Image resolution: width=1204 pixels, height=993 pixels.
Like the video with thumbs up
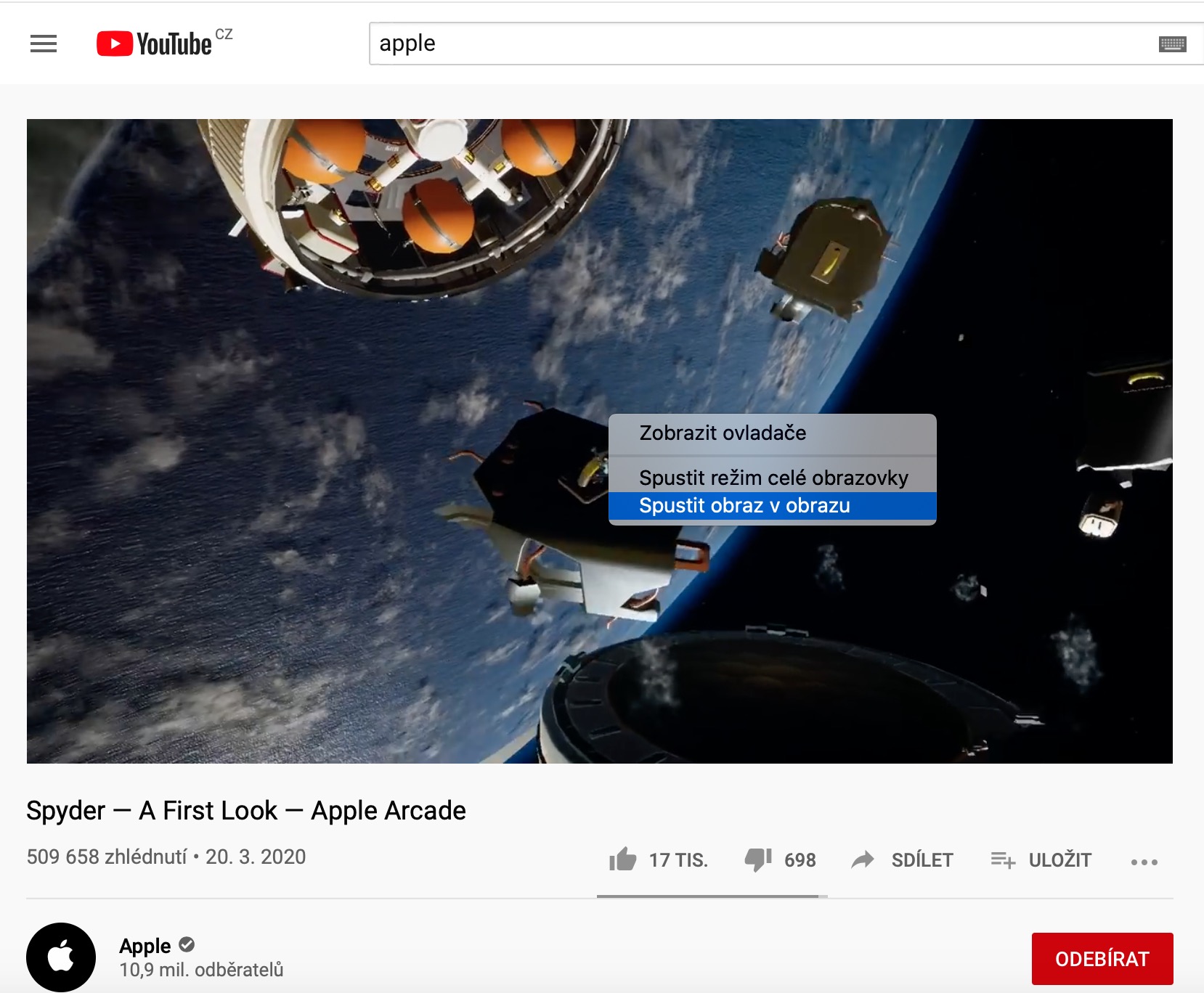point(622,859)
